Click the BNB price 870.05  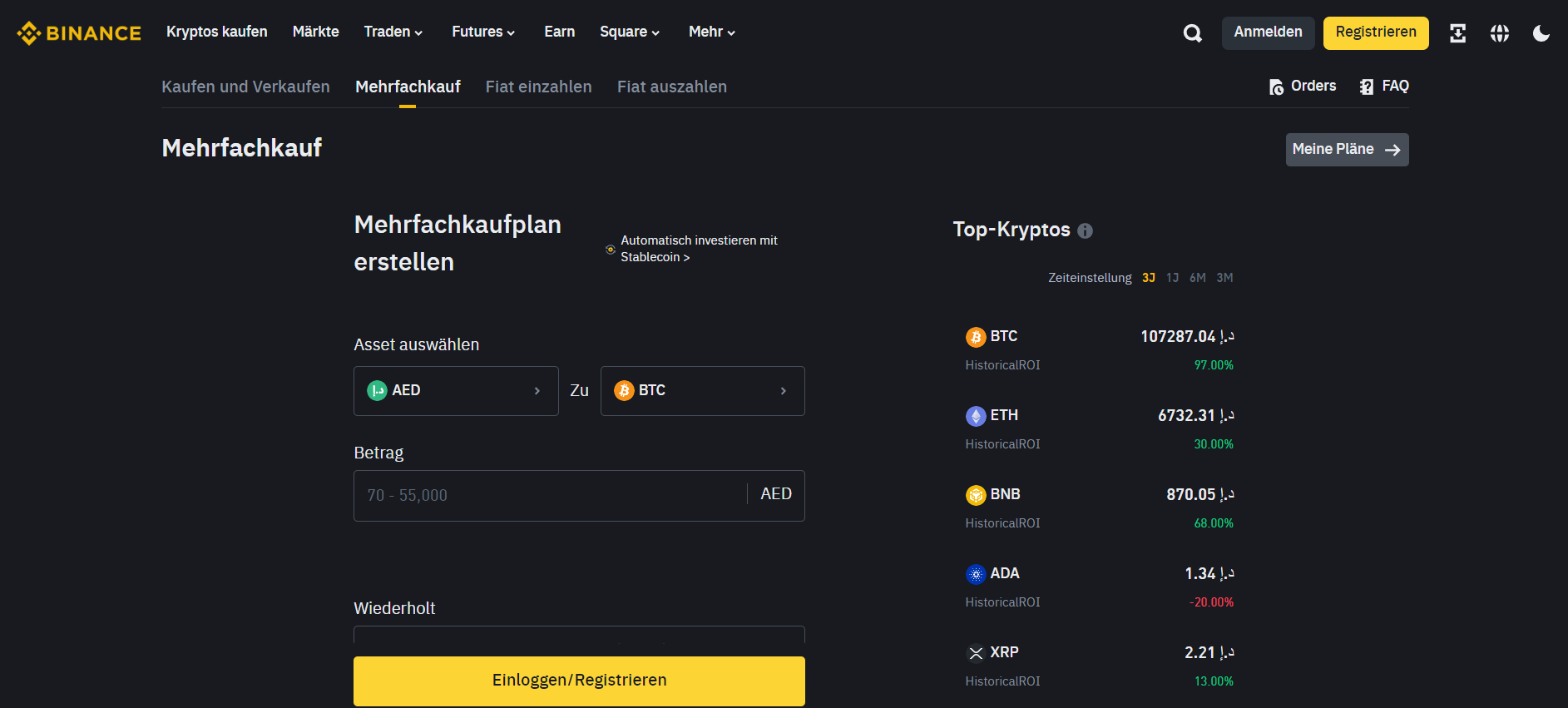(x=1200, y=494)
